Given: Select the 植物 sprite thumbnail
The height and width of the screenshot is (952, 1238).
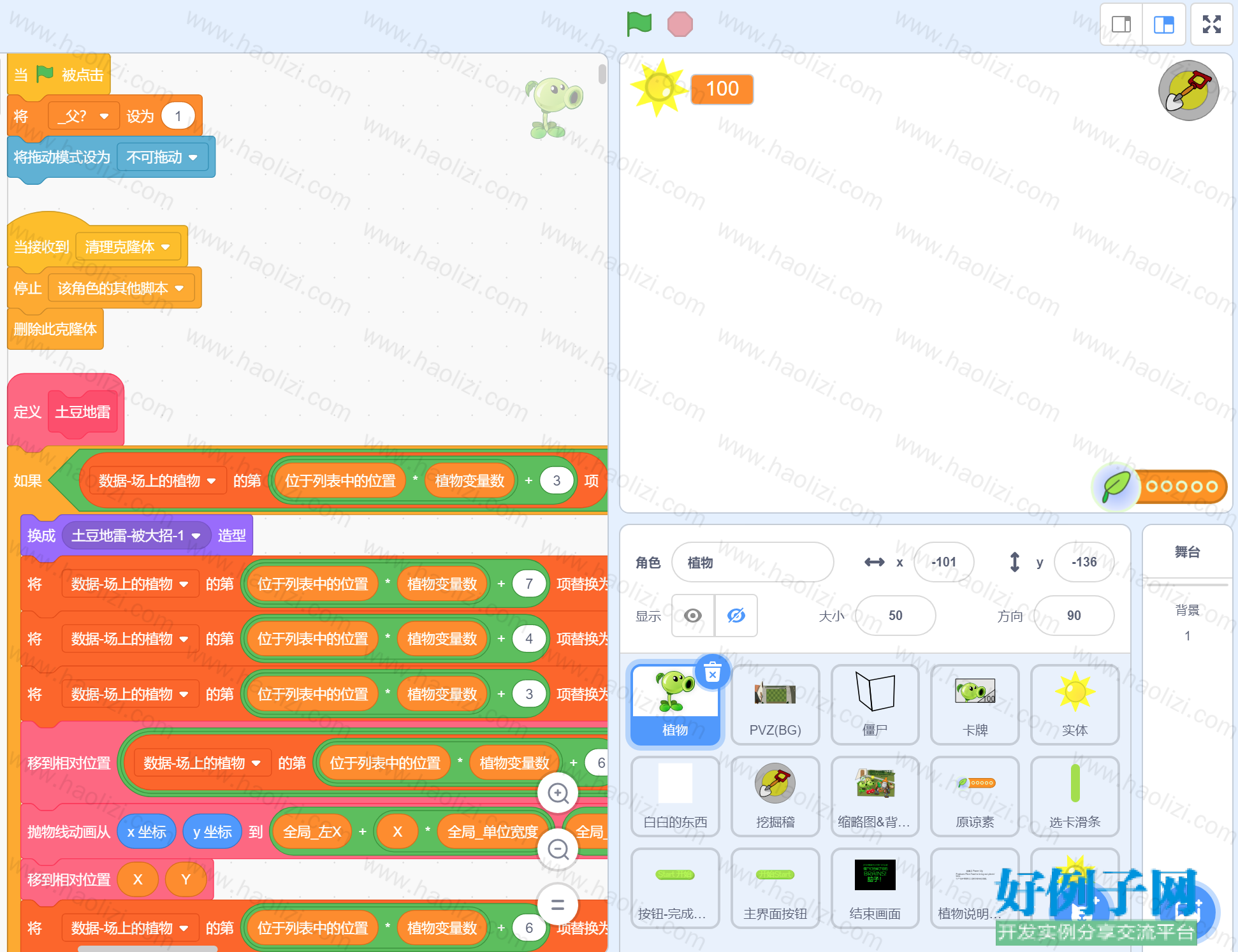Looking at the screenshot, I should [x=675, y=705].
